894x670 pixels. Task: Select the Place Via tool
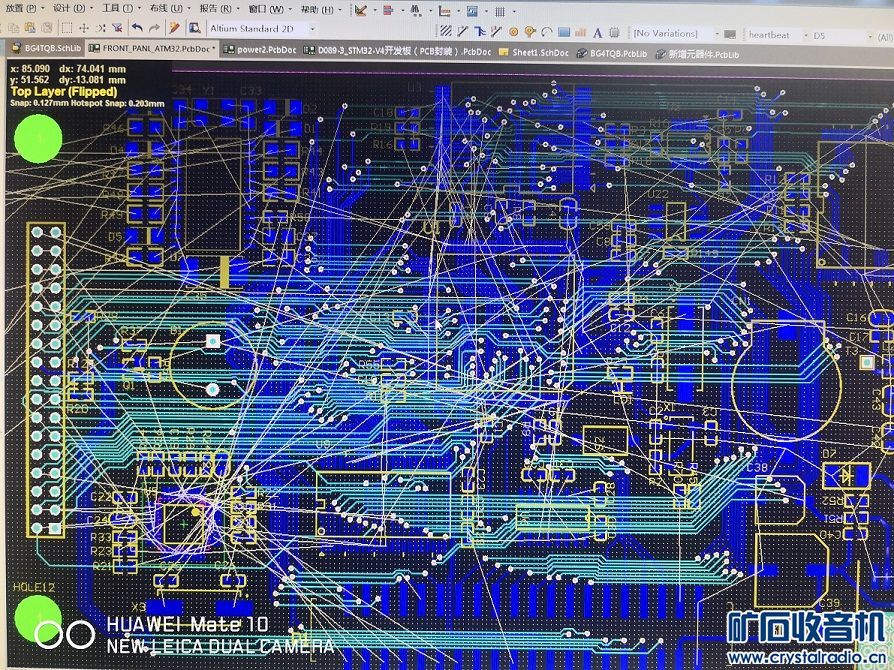[530, 32]
